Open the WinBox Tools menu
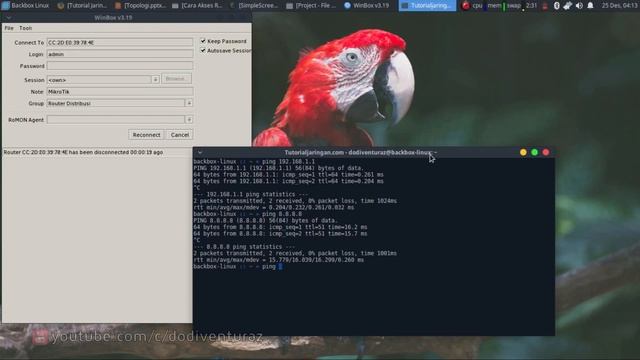 tap(25, 28)
